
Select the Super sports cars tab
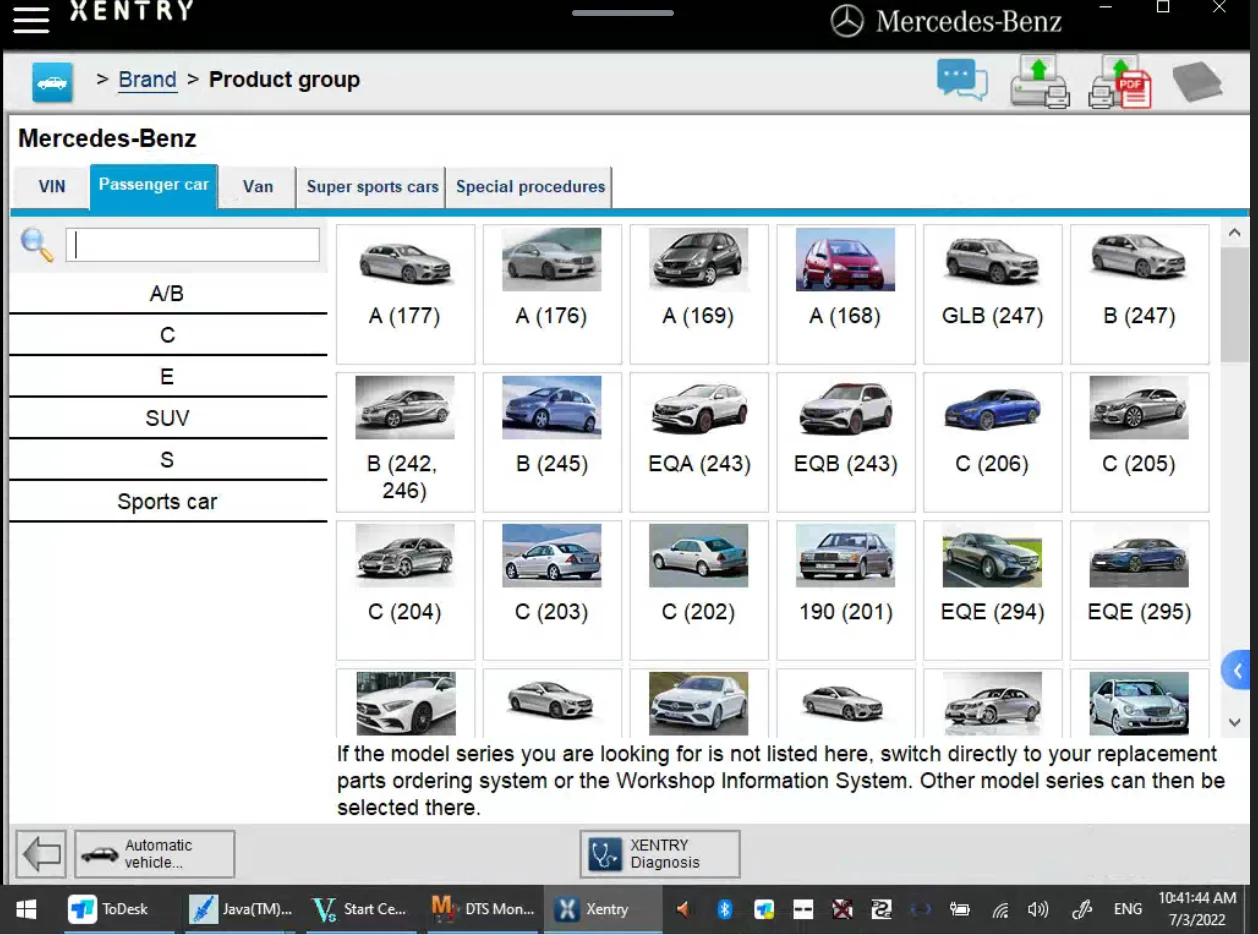[372, 187]
